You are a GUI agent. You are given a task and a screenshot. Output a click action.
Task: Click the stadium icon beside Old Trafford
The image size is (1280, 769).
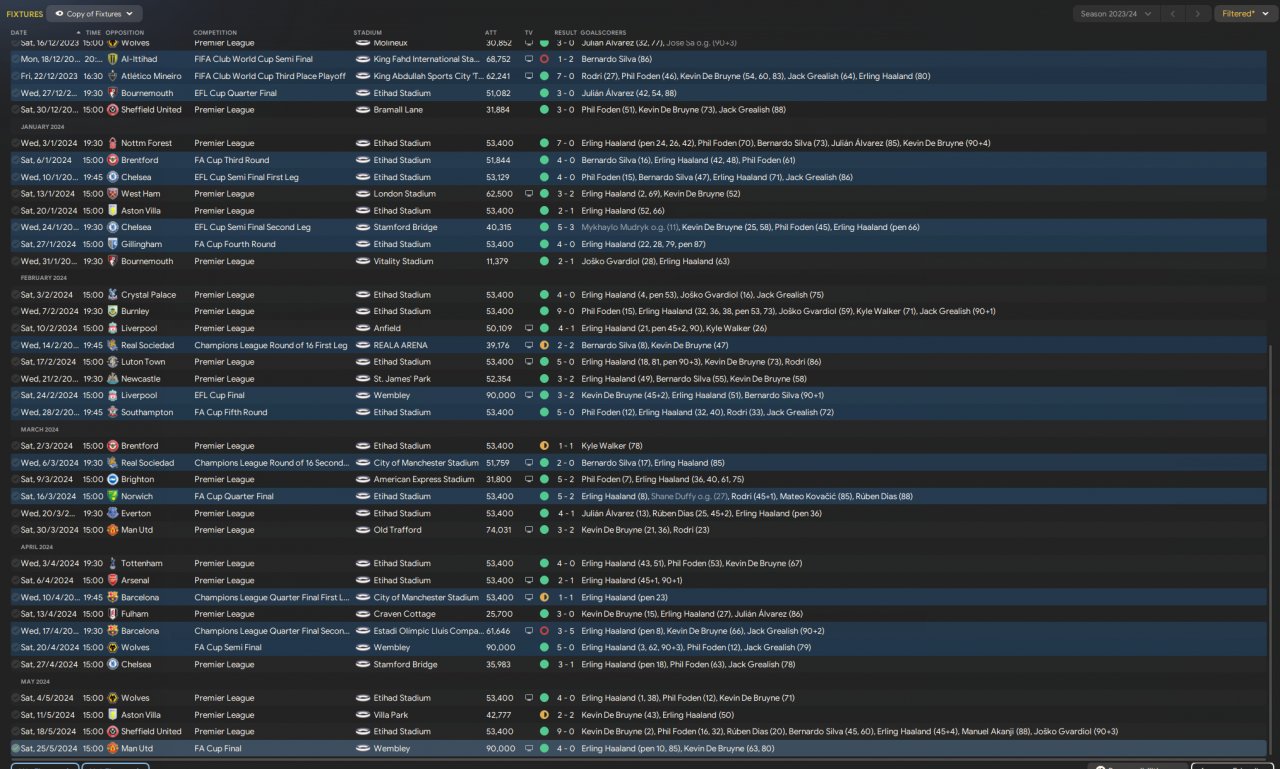point(362,530)
